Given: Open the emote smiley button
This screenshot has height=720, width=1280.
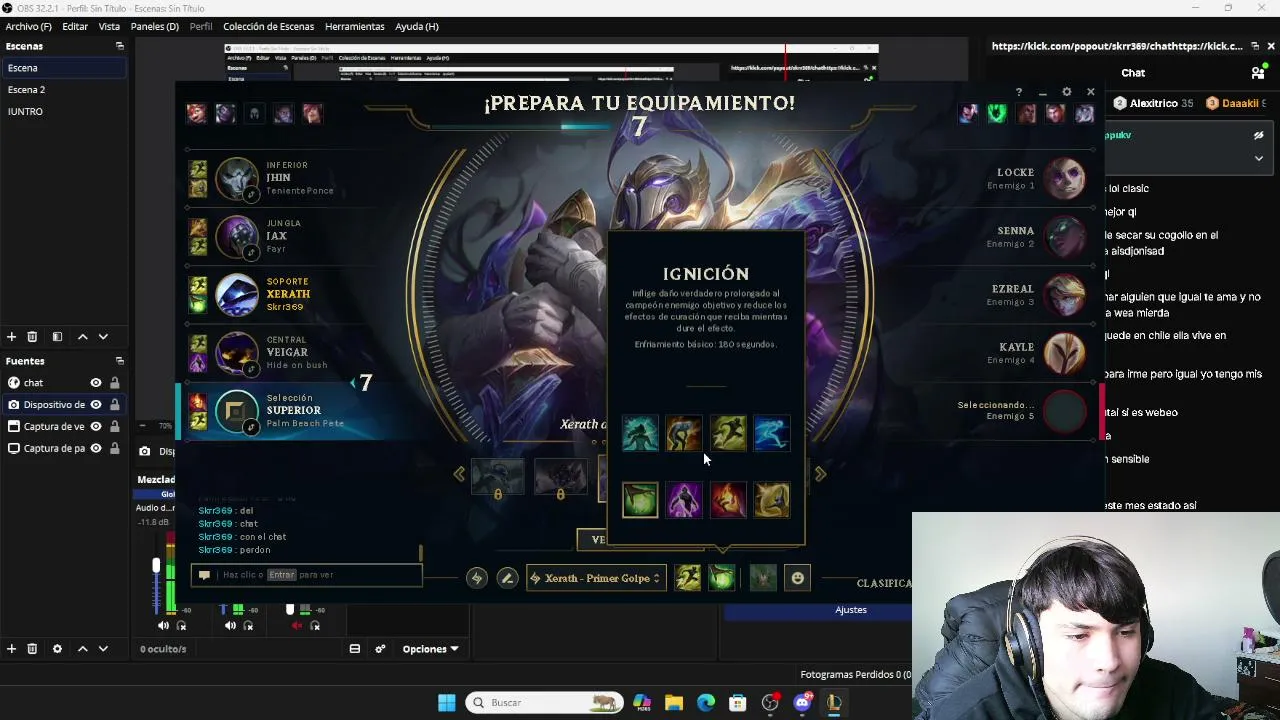Looking at the screenshot, I should [797, 578].
